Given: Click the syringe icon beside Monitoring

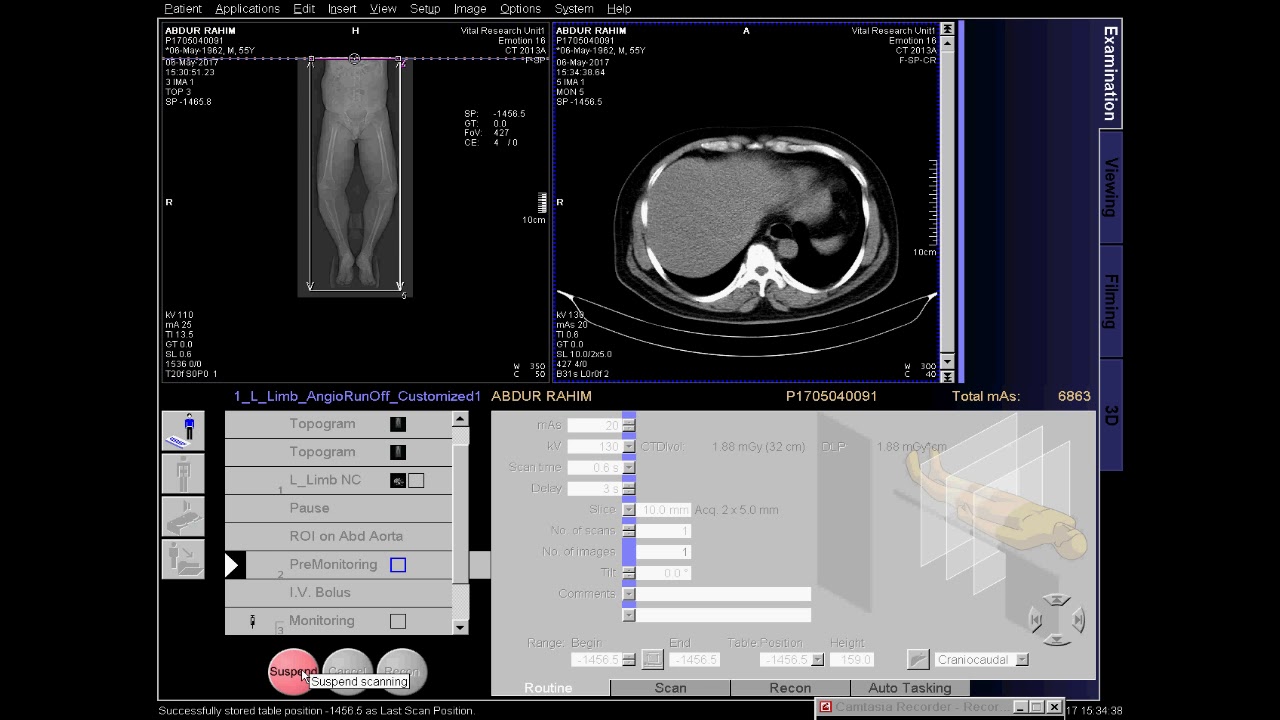Looking at the screenshot, I should coord(252,622).
